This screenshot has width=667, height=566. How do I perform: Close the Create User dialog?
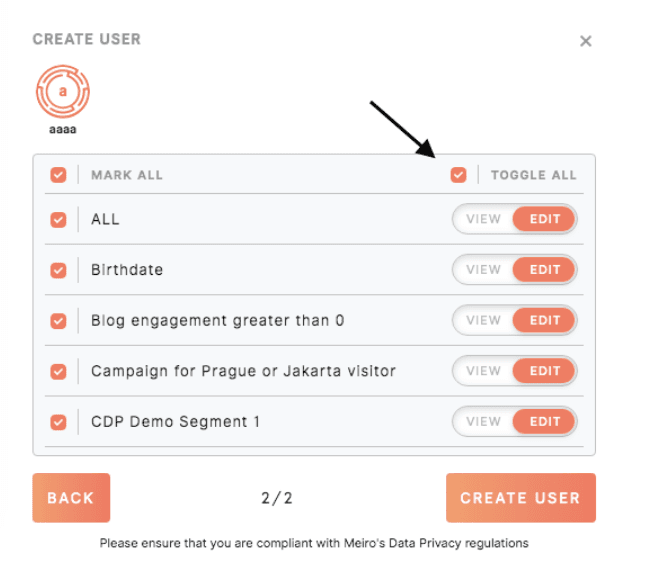click(x=586, y=41)
